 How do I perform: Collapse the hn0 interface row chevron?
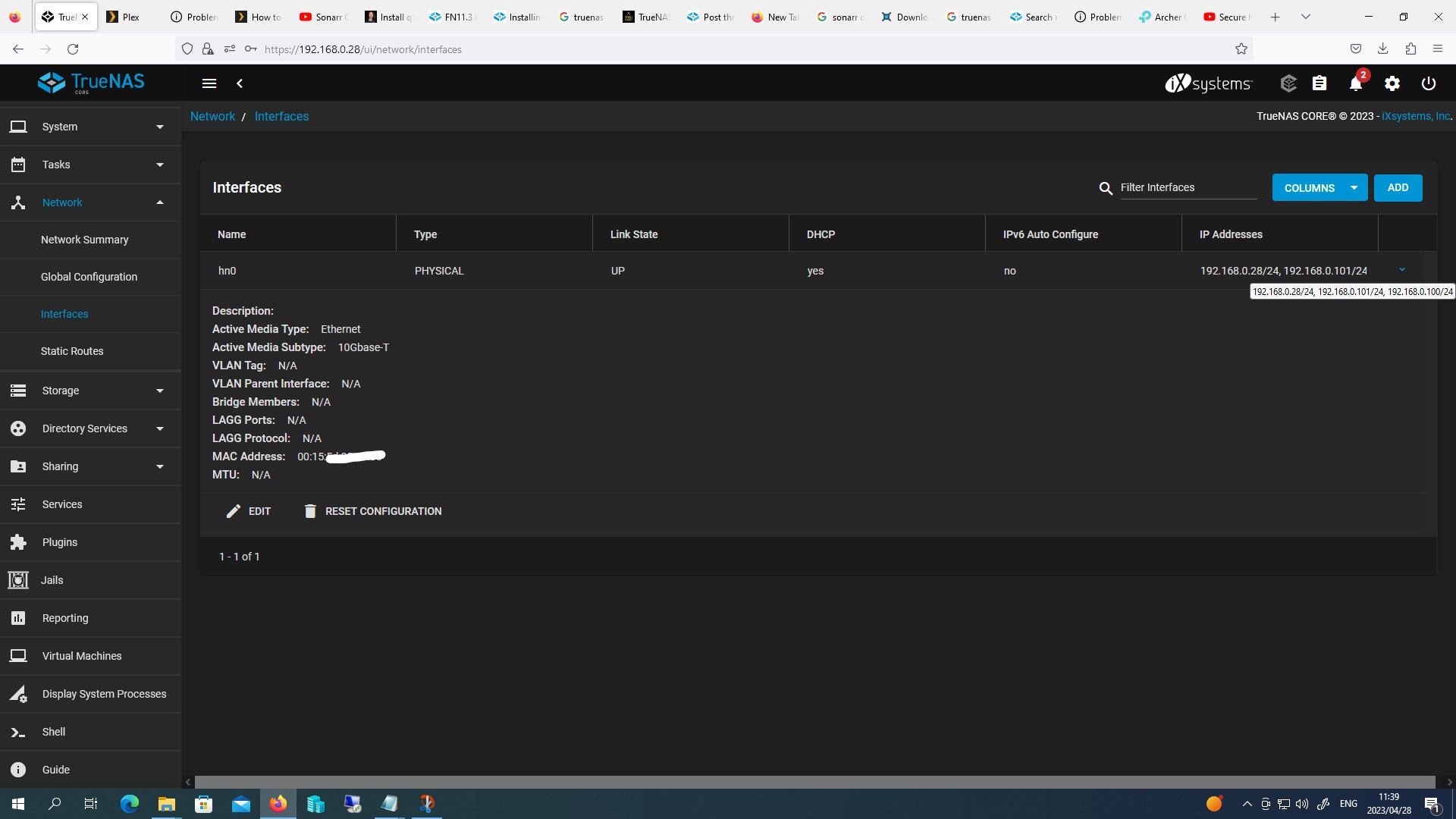point(1401,270)
